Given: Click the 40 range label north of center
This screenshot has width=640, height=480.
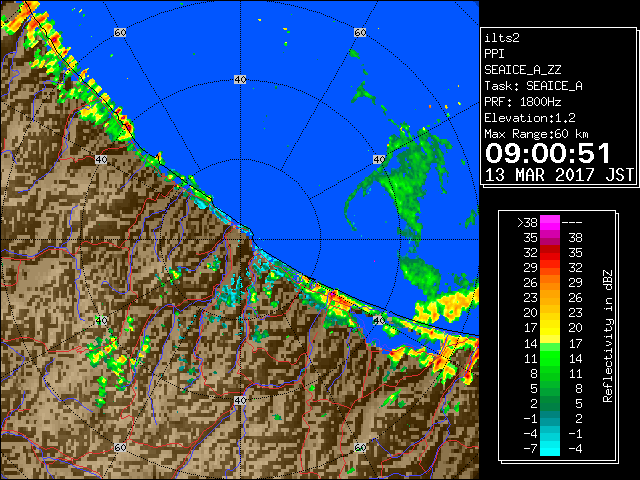Looking at the screenshot, I should (x=240, y=80).
